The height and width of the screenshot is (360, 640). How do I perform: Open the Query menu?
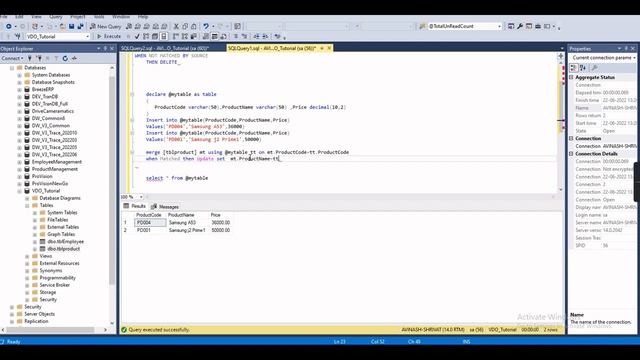point(56,17)
